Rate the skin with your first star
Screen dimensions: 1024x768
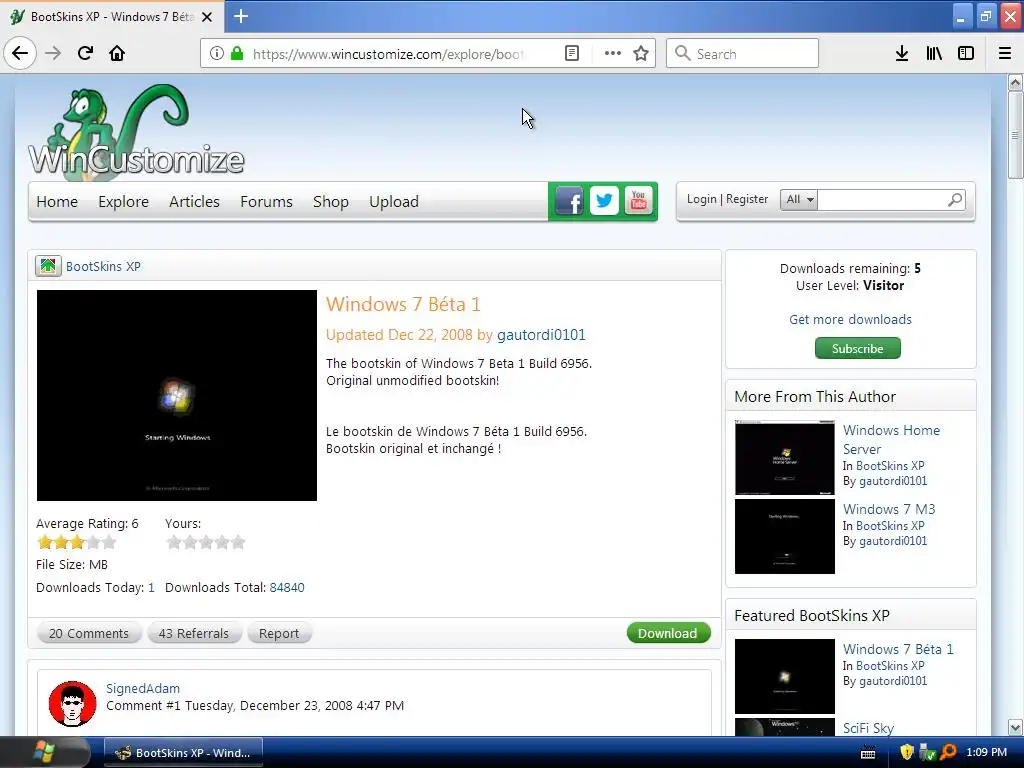click(174, 542)
